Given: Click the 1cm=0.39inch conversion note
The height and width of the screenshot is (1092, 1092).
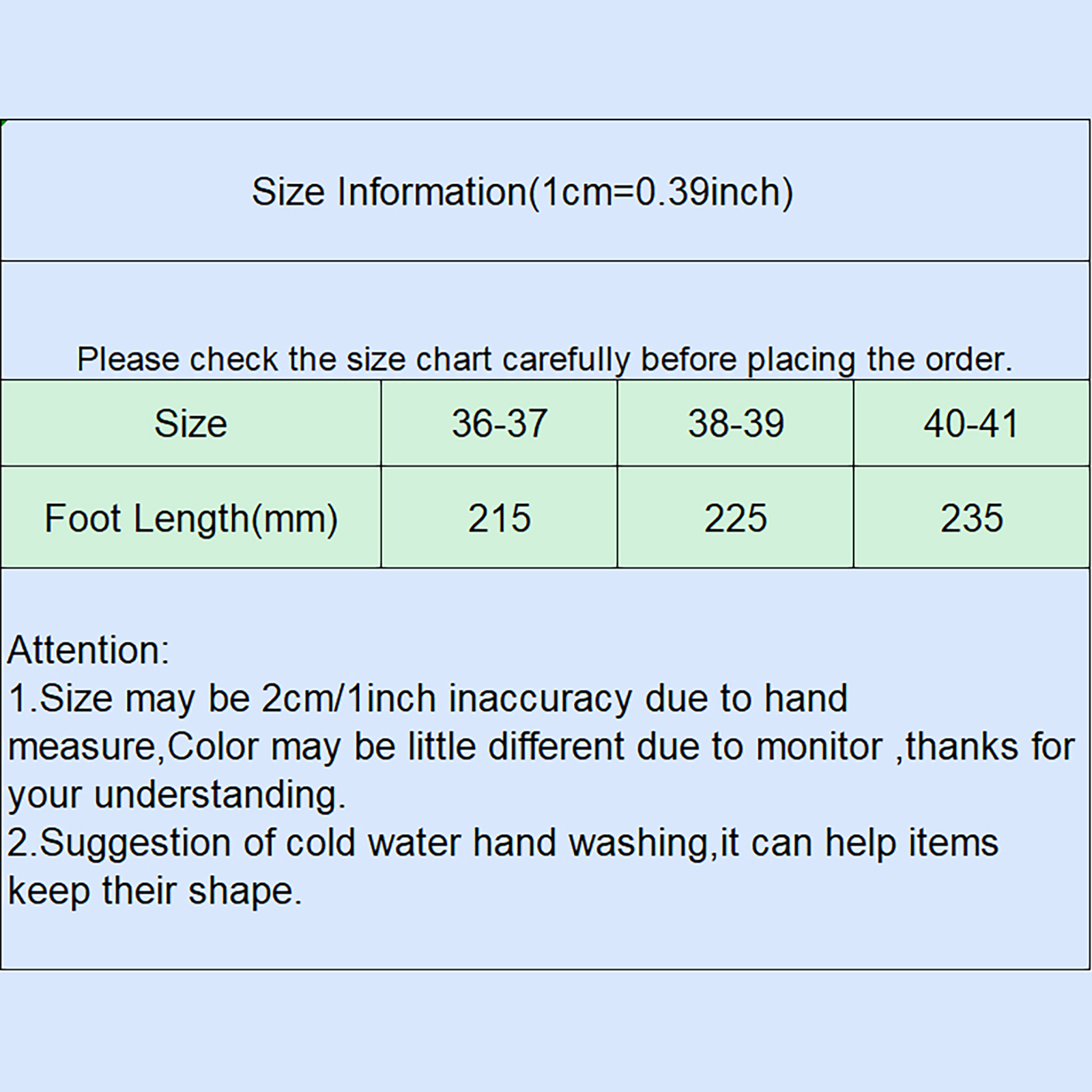Looking at the screenshot, I should click(661, 192).
